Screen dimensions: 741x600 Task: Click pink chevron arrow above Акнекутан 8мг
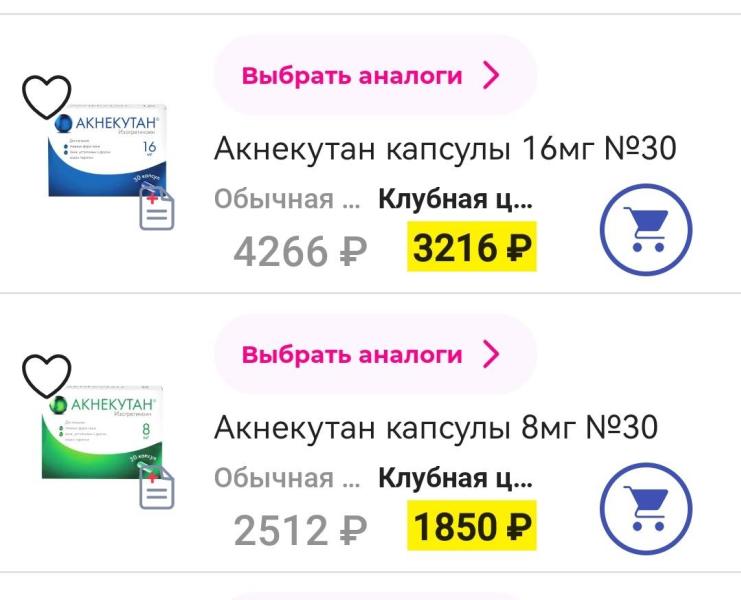pyautogui.click(x=491, y=355)
